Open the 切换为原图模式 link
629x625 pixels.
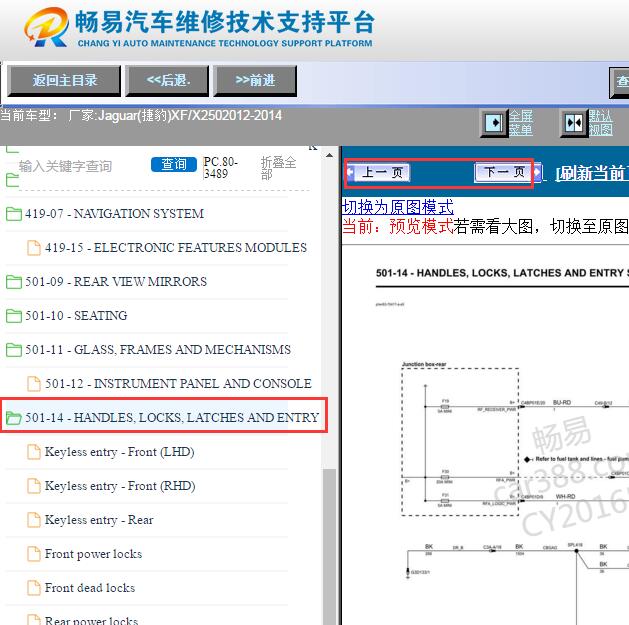tap(398, 207)
